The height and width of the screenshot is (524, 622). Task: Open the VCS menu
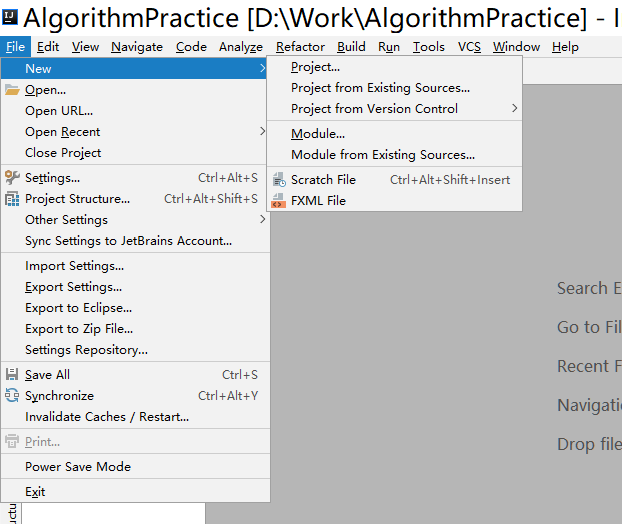[469, 47]
